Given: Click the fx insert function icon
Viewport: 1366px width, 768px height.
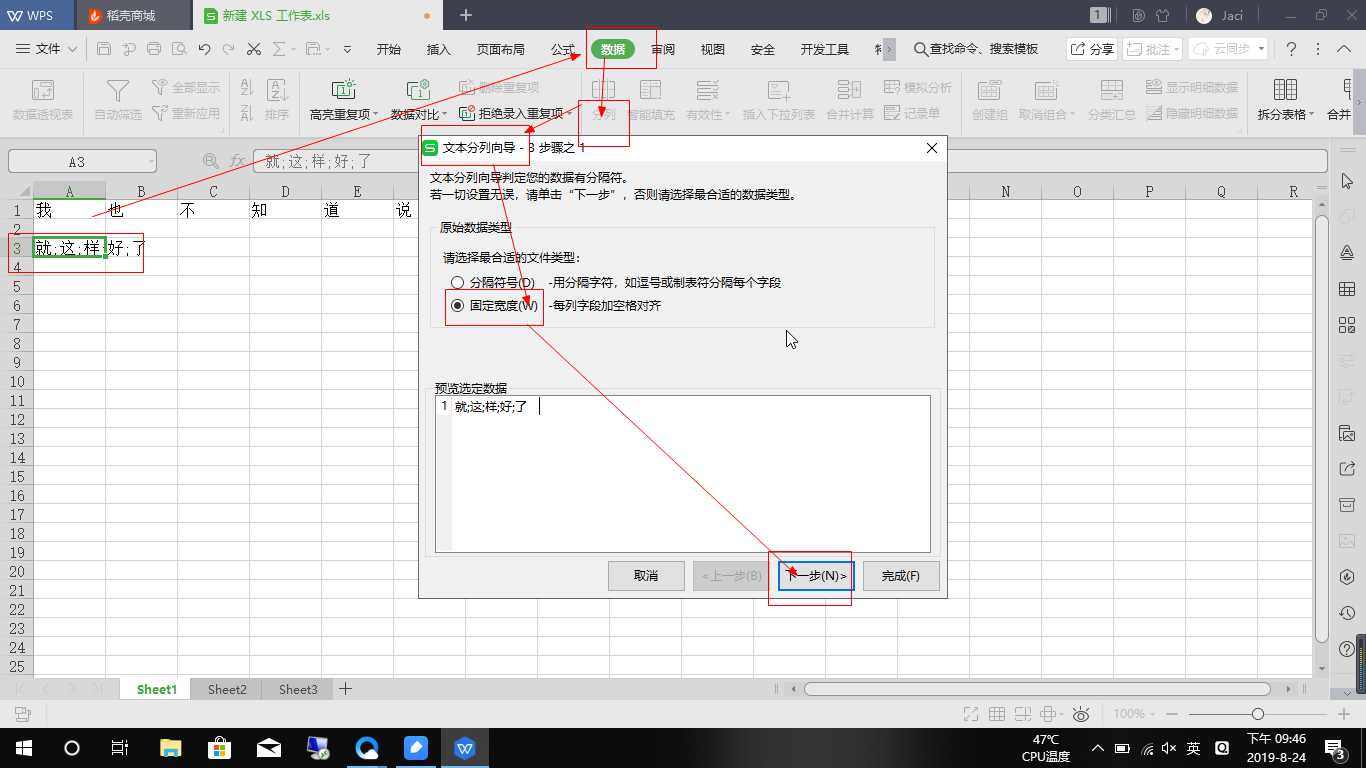Looking at the screenshot, I should point(237,161).
